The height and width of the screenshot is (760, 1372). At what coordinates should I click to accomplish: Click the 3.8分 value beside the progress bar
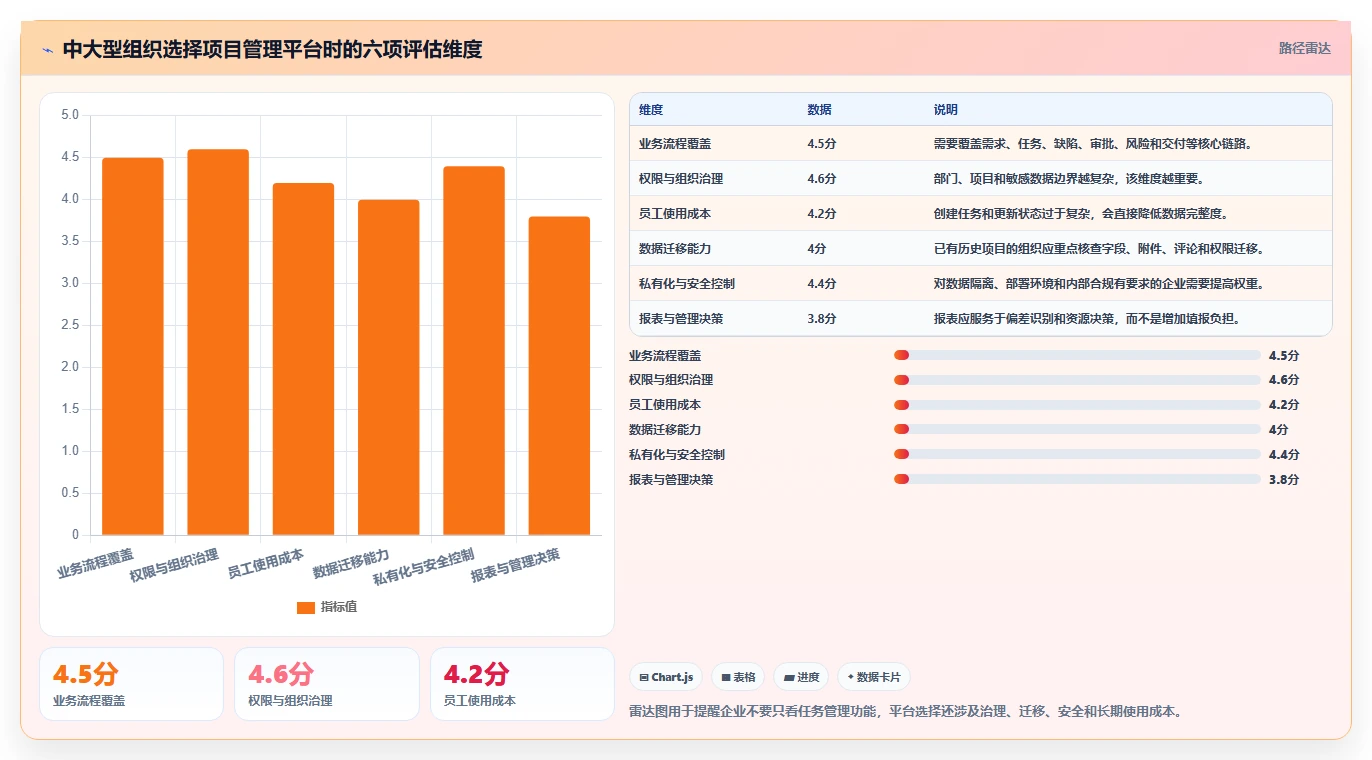coord(1284,479)
